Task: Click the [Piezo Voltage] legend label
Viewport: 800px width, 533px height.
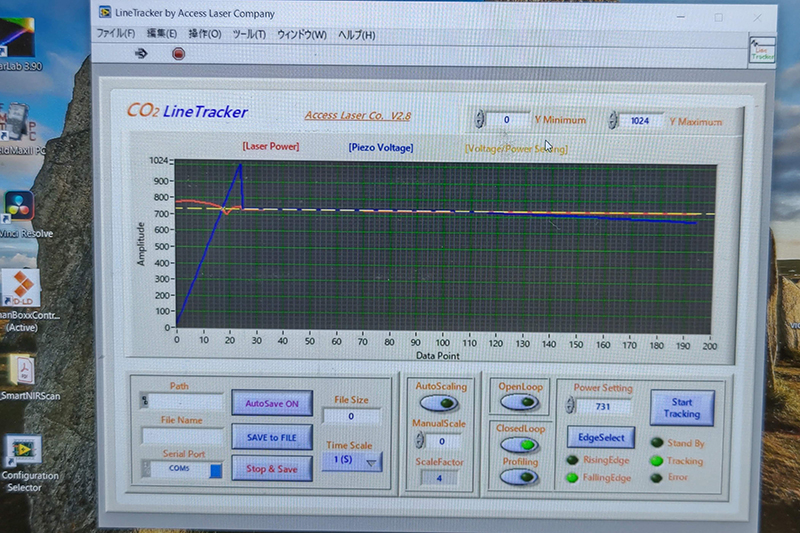Action: (x=381, y=147)
